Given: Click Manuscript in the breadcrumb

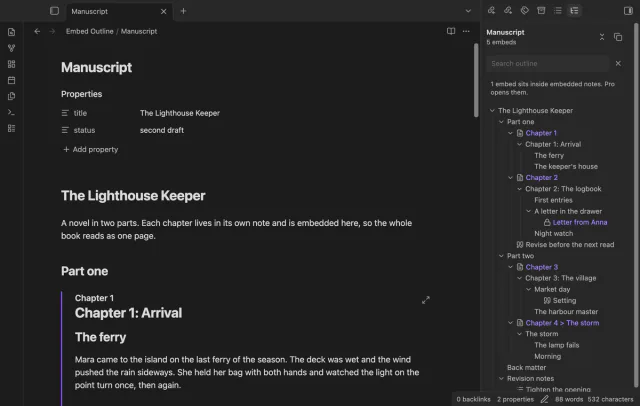Looking at the screenshot, I should point(139,31).
